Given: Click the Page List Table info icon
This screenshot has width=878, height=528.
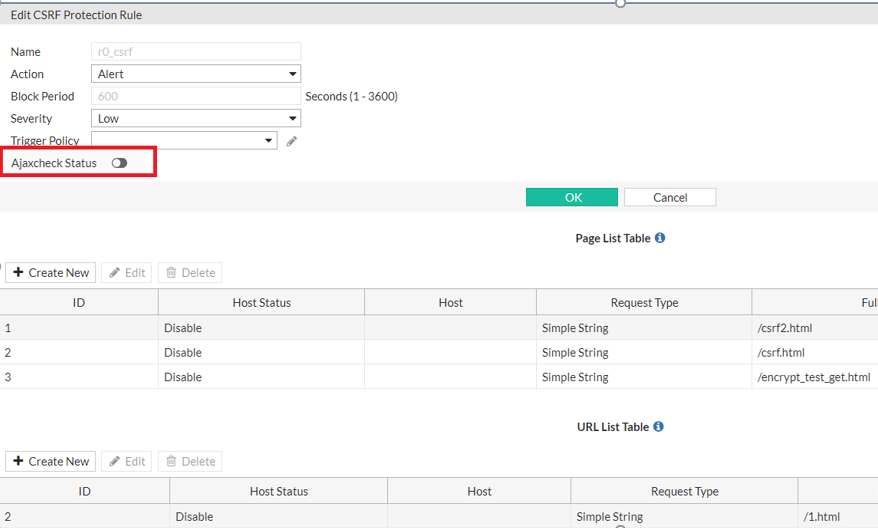Looking at the screenshot, I should [660, 238].
